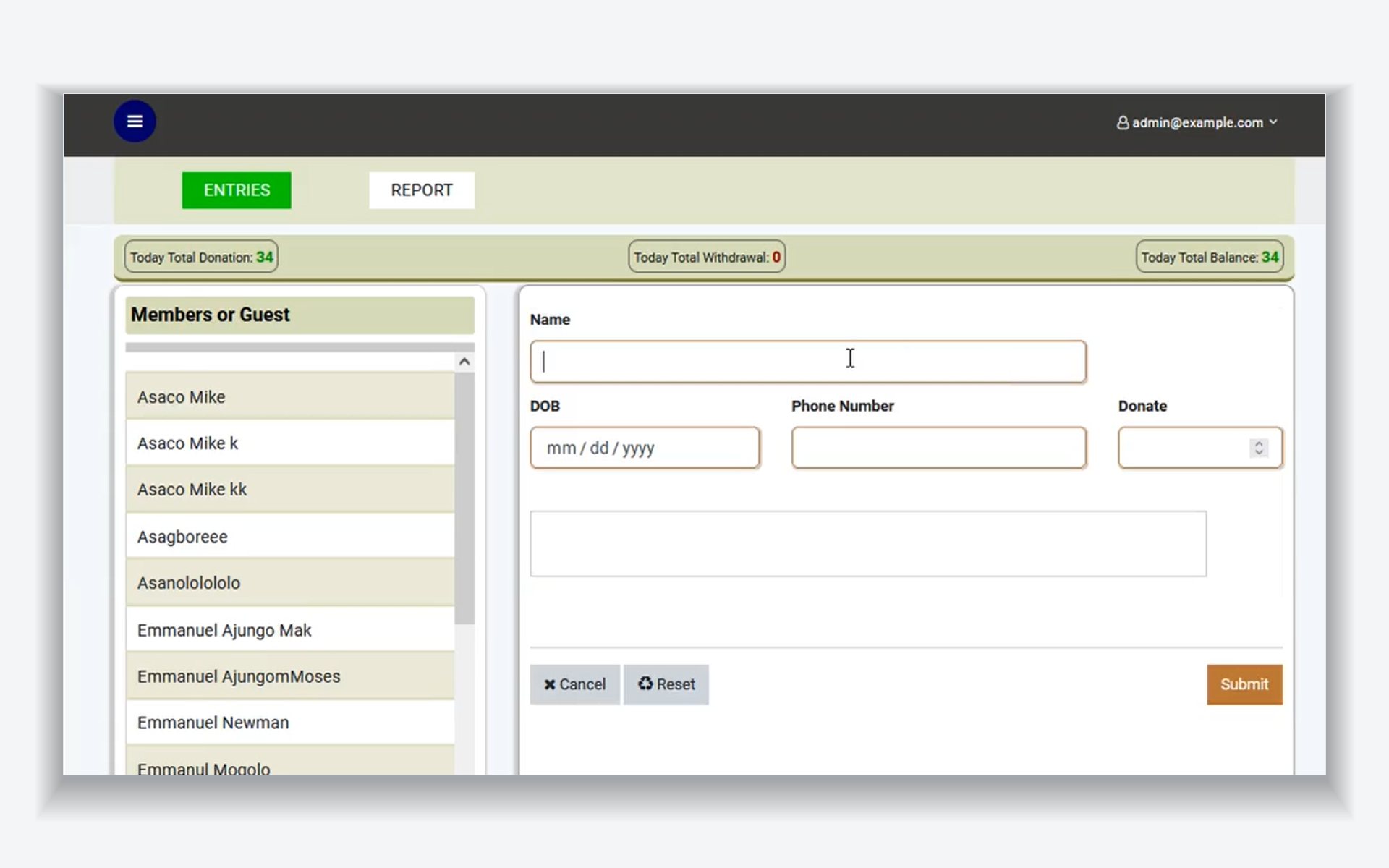Click the members list scrollbar thumb
Screen dimensions: 1389x868
pos(464,498)
